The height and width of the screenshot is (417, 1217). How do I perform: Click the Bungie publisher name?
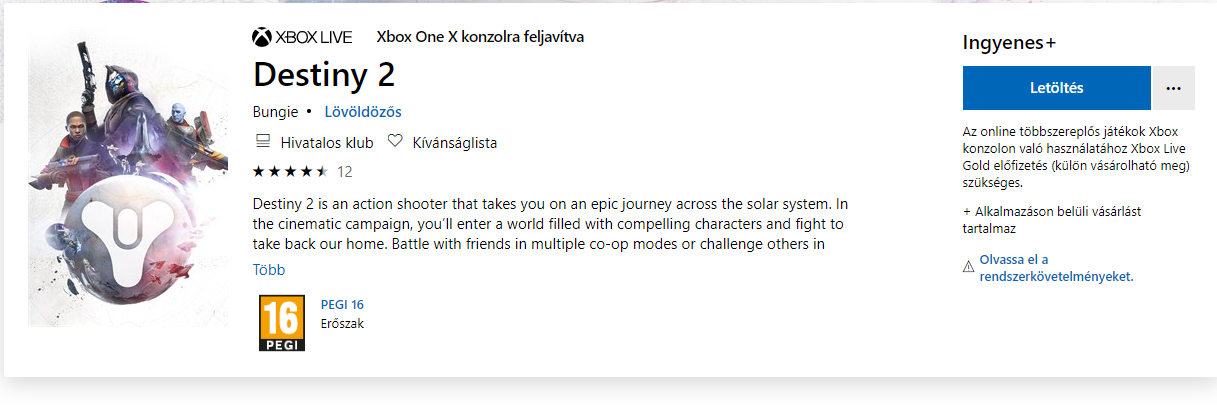(x=276, y=112)
